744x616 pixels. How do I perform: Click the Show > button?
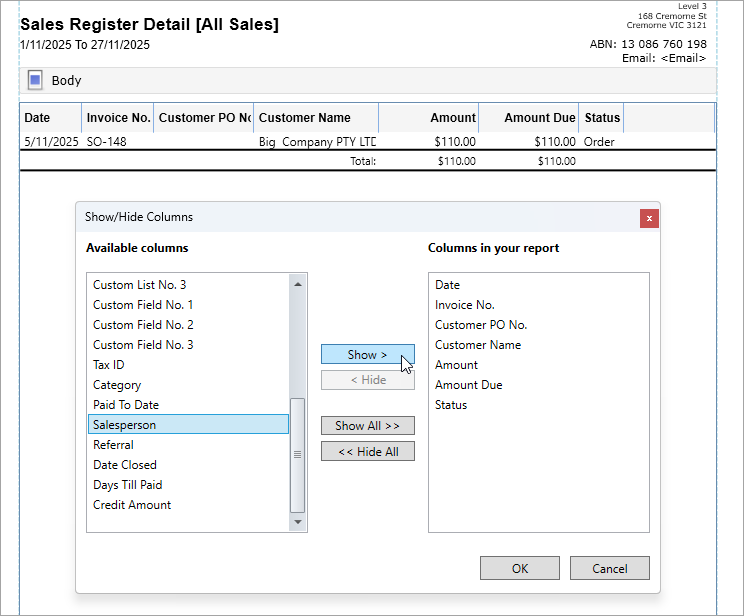367,355
